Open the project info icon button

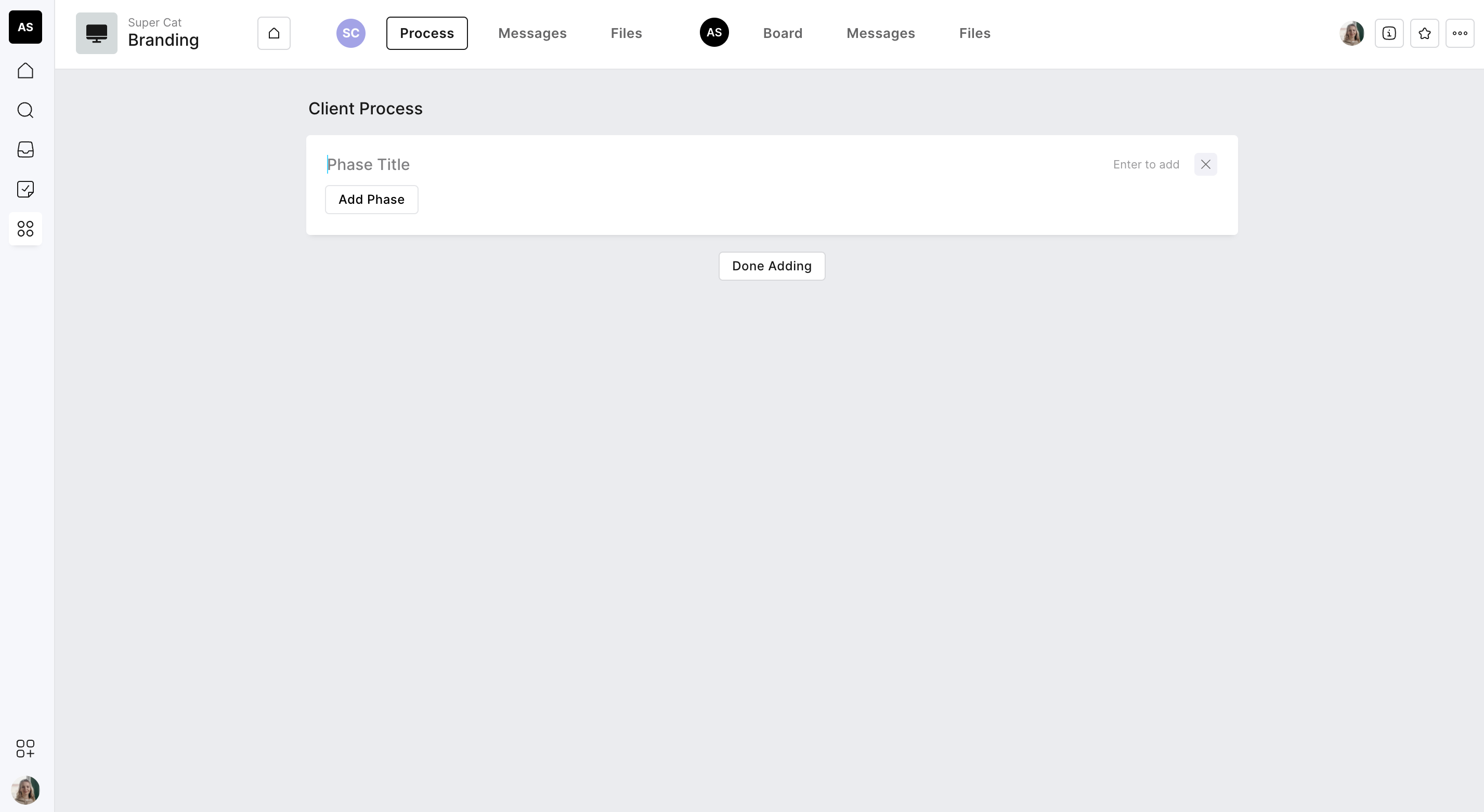tap(1389, 33)
